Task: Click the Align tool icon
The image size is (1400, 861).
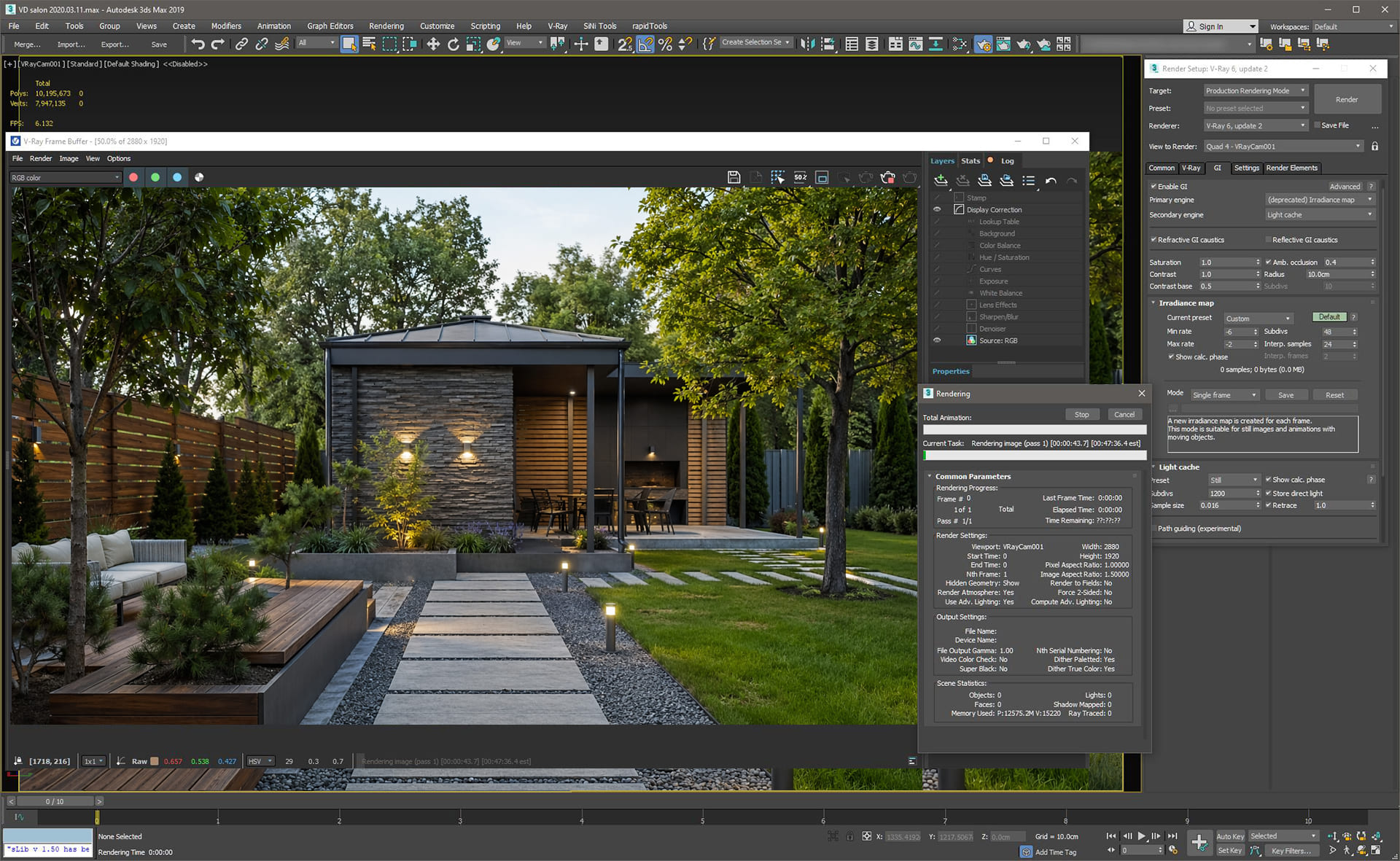Action: (x=828, y=44)
